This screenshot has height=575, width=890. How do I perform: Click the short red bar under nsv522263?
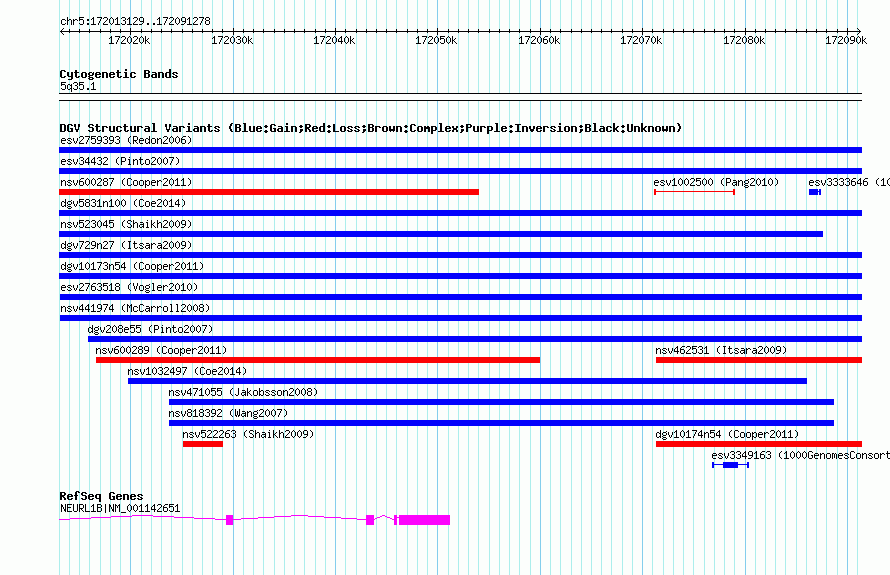coord(203,444)
